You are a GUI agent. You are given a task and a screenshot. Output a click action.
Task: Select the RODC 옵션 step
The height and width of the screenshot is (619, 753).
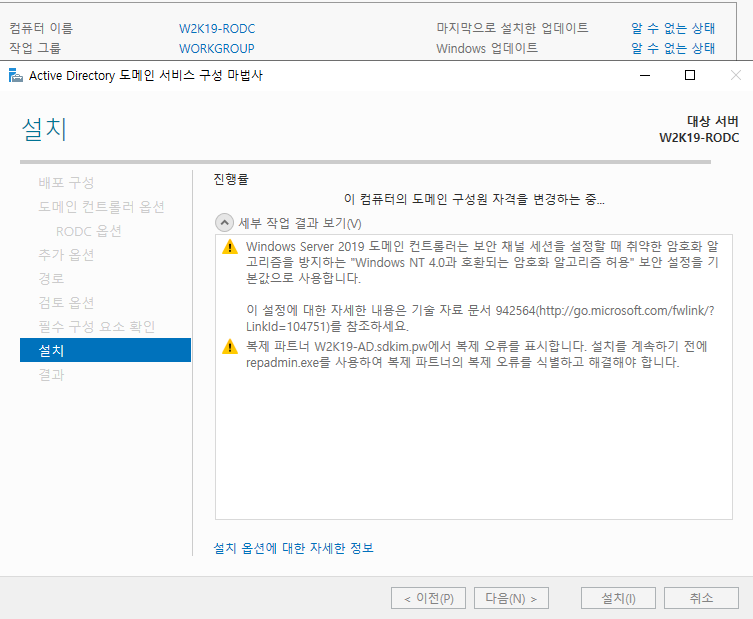(x=88, y=231)
